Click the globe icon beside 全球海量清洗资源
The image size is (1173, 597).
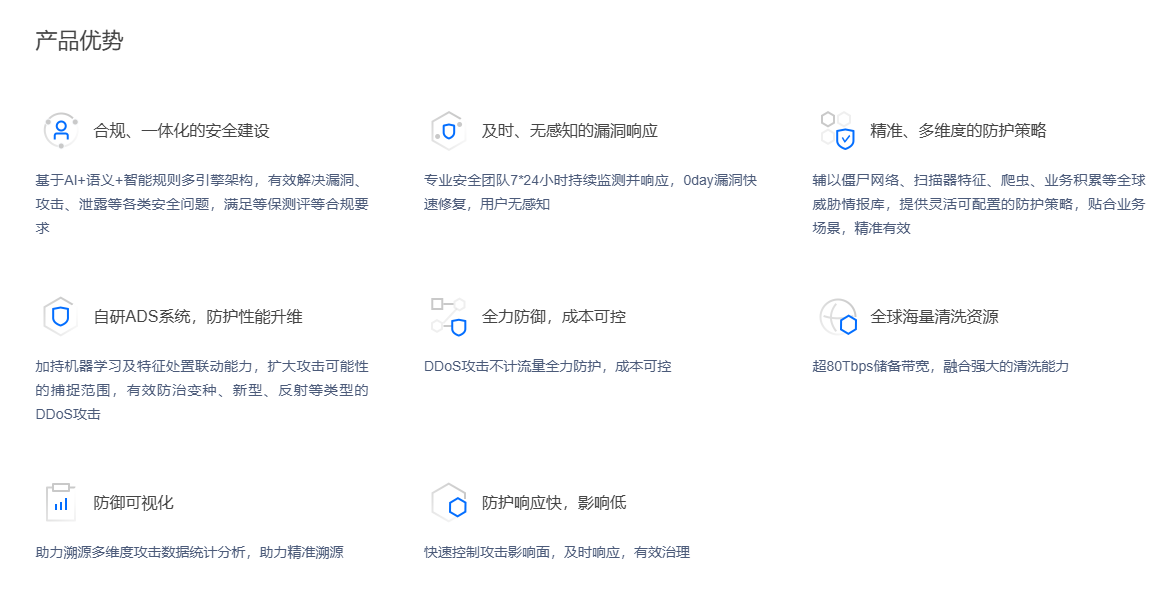838,317
